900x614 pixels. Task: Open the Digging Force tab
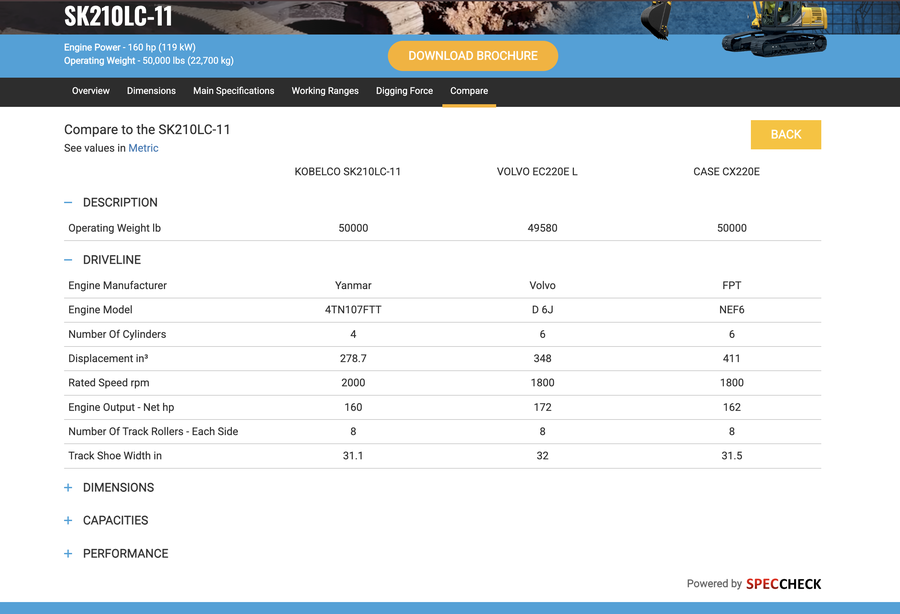[404, 91]
